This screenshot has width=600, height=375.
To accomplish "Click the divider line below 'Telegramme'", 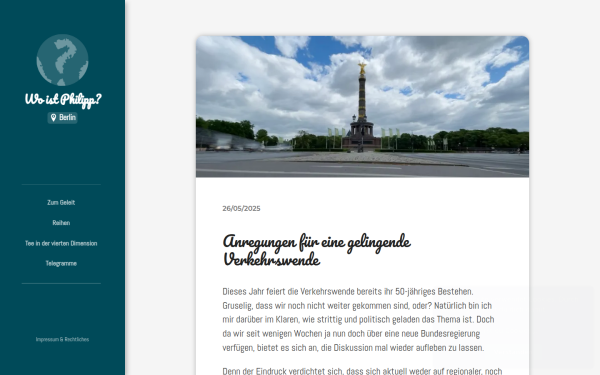I will click(x=61, y=284).
